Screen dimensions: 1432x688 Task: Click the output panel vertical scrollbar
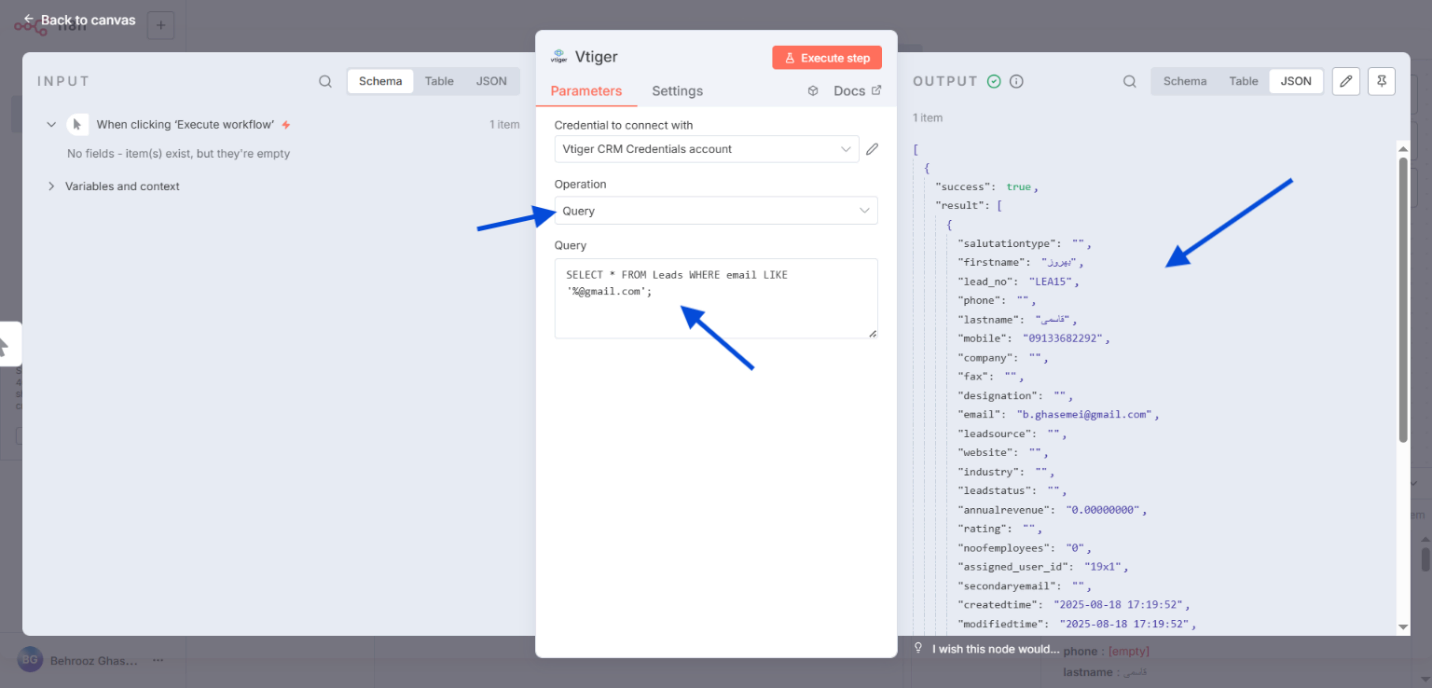click(x=1402, y=300)
